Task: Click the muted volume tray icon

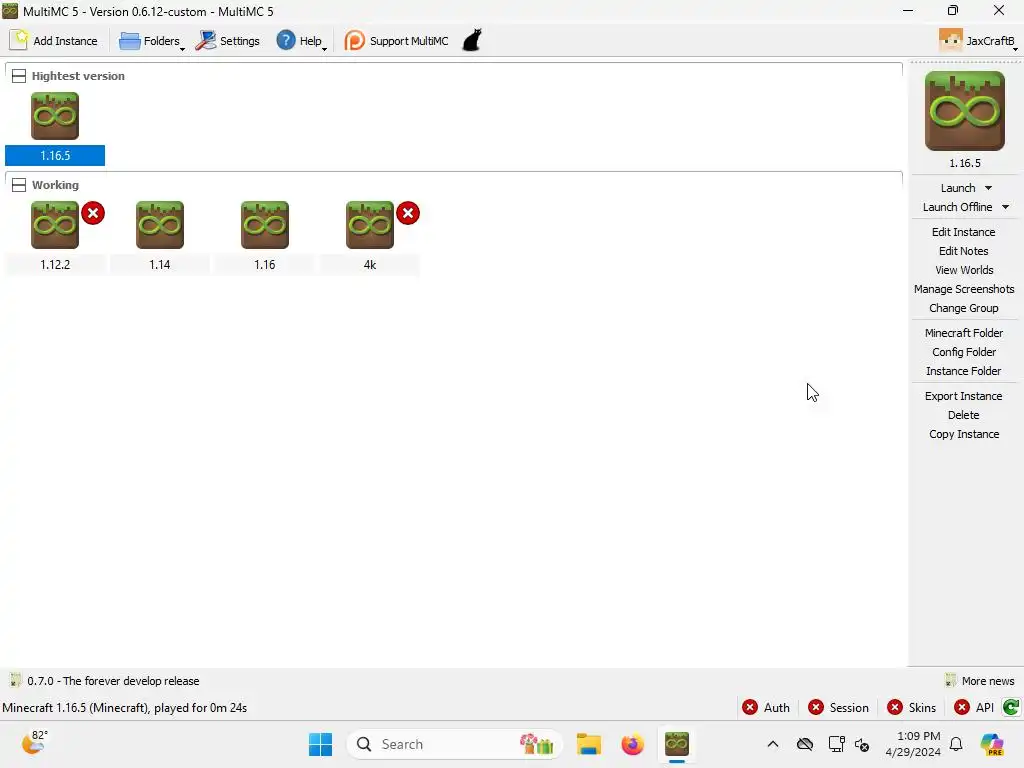Action: 862,744
